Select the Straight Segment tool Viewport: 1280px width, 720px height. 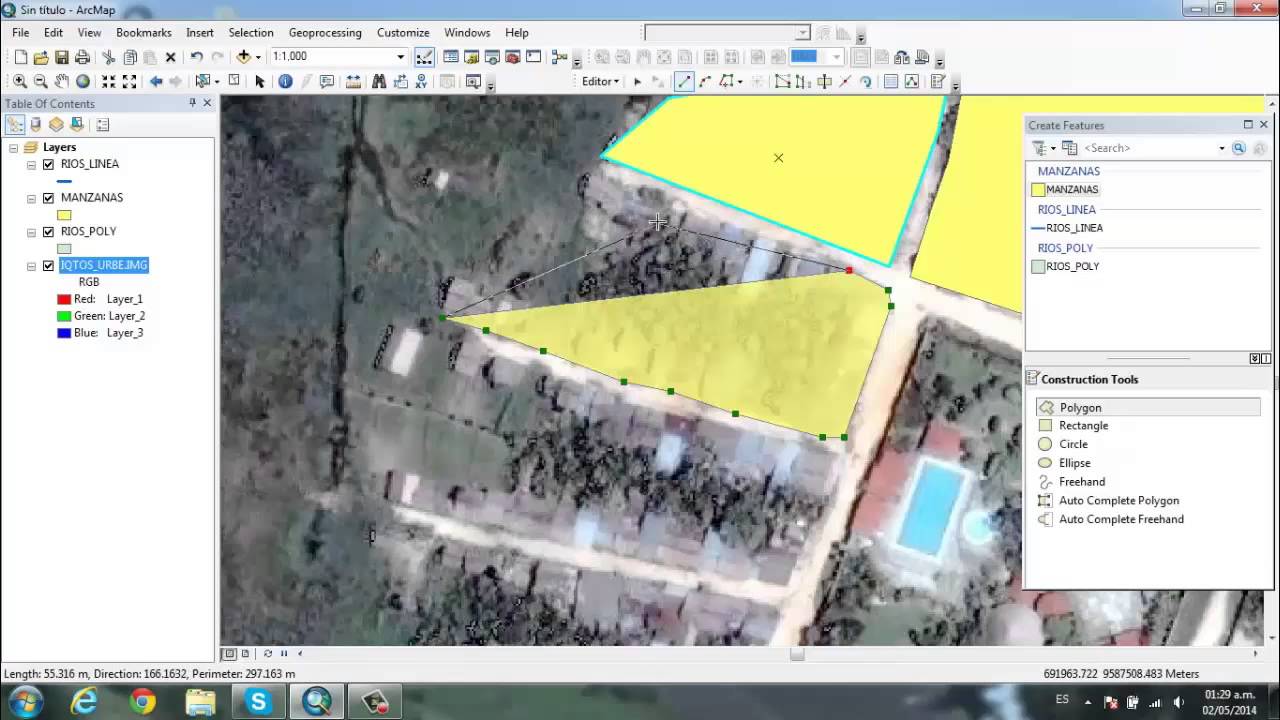(x=684, y=81)
